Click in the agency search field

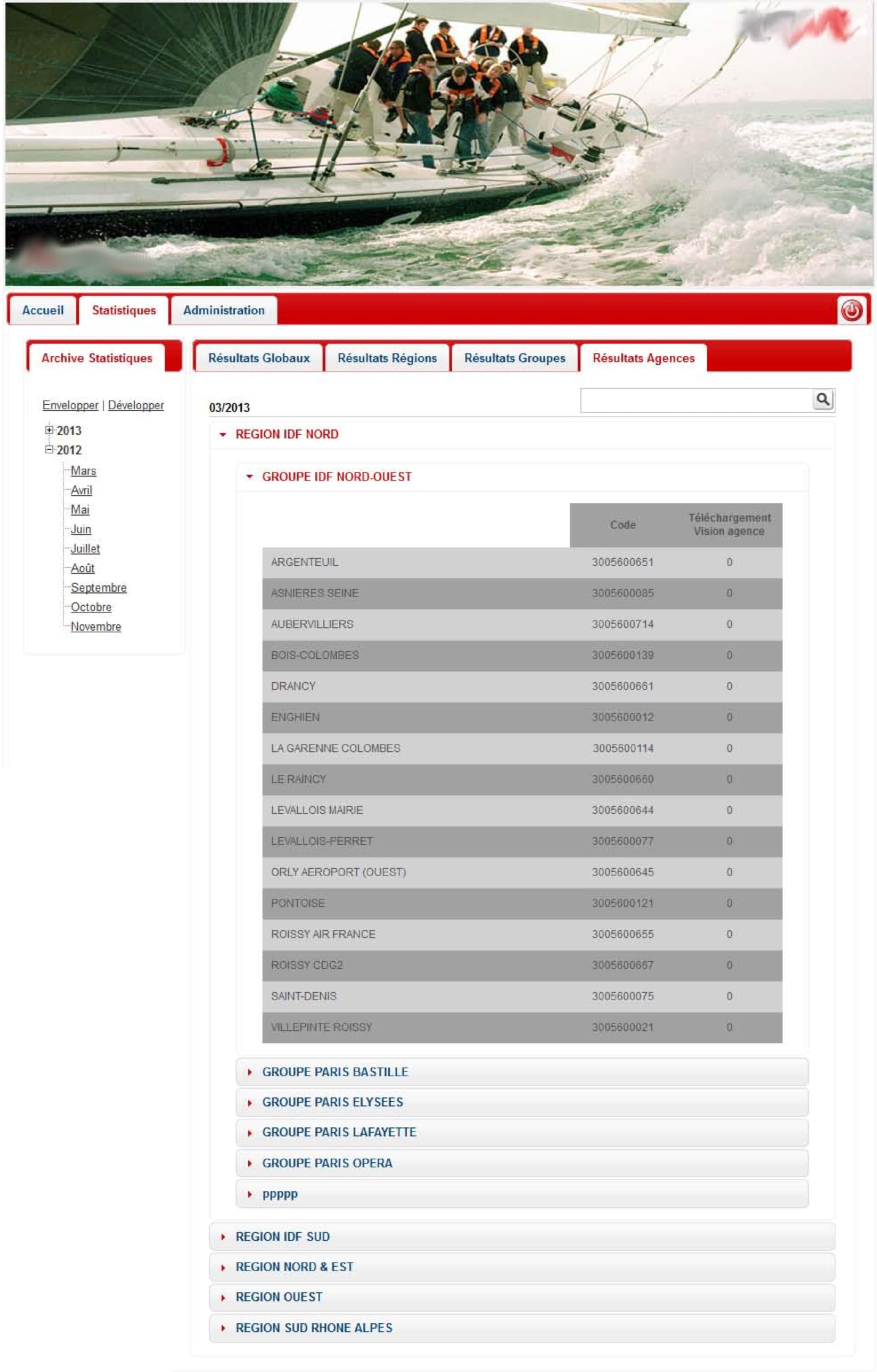[x=696, y=400]
